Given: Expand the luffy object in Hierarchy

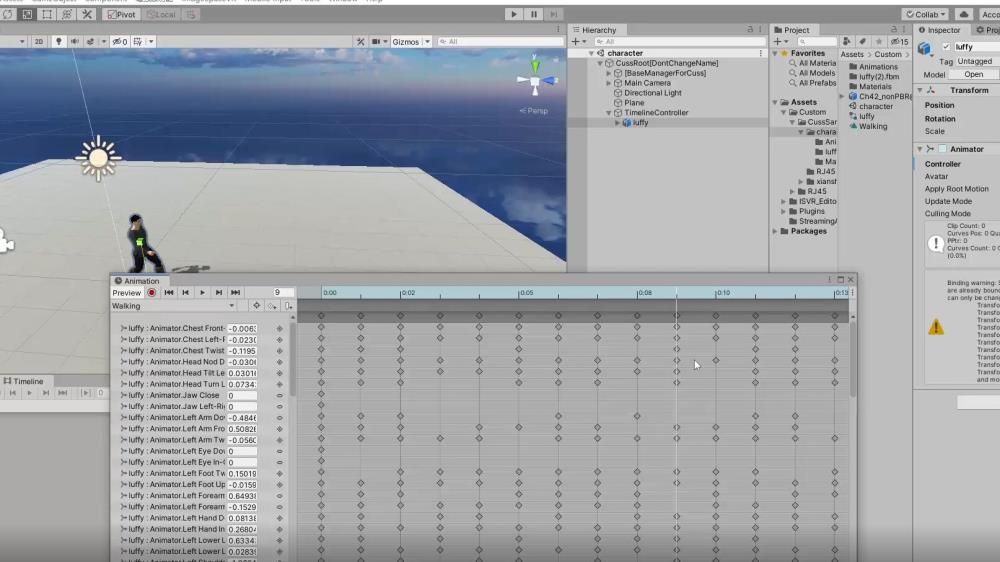Looking at the screenshot, I should pyautogui.click(x=617, y=122).
